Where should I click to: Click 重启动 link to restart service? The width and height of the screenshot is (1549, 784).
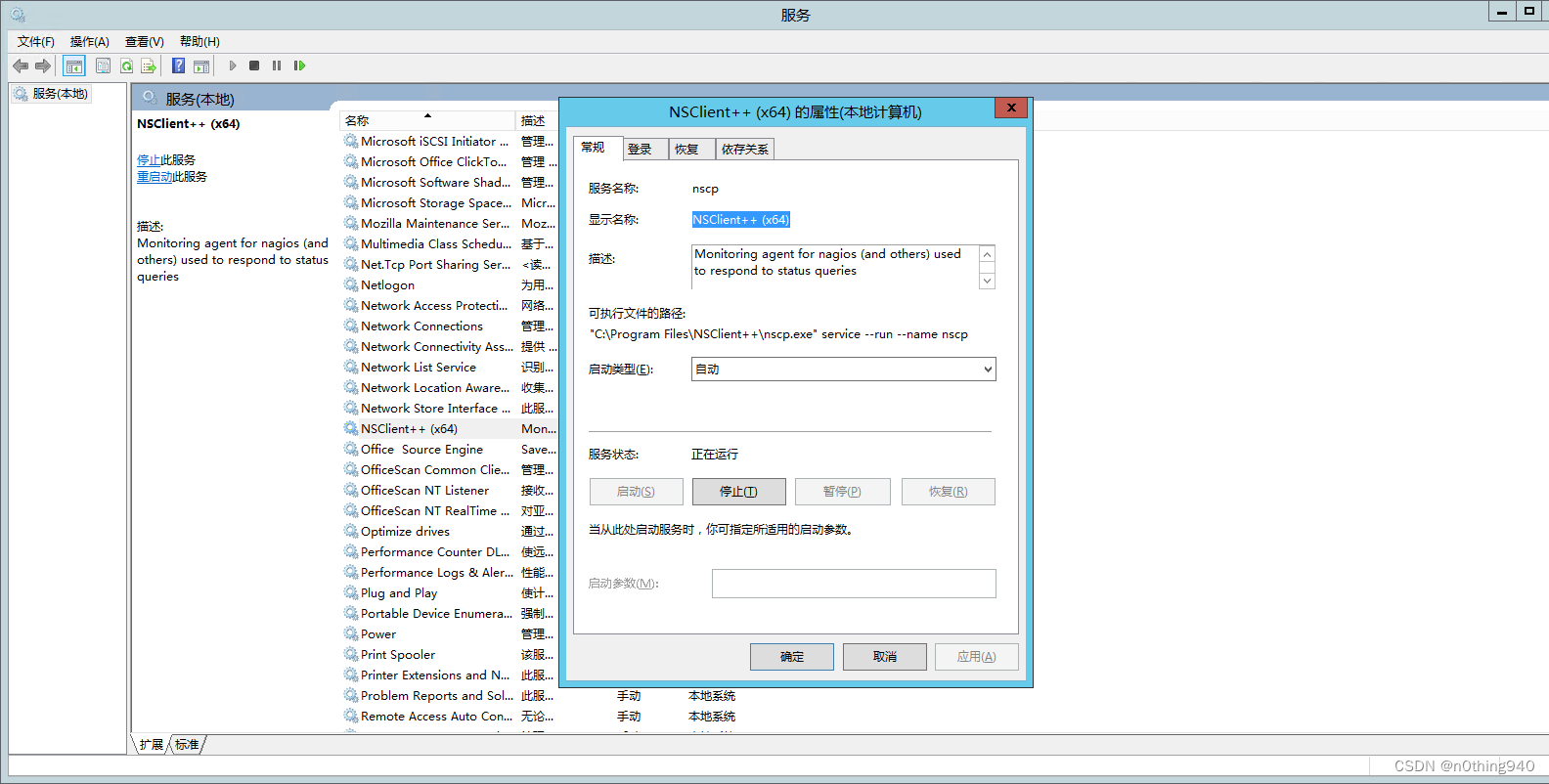pyautogui.click(x=155, y=177)
